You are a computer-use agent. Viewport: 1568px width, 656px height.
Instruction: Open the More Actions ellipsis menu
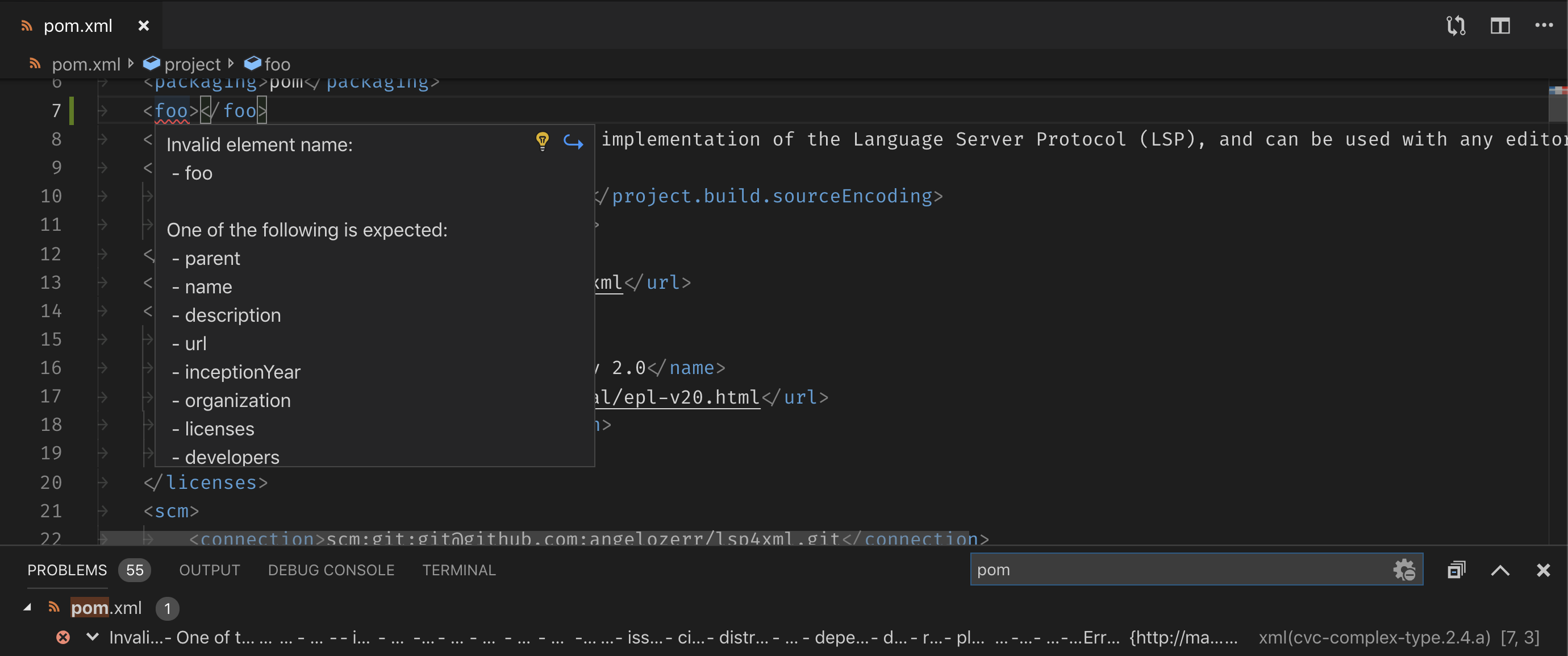coord(1544,26)
